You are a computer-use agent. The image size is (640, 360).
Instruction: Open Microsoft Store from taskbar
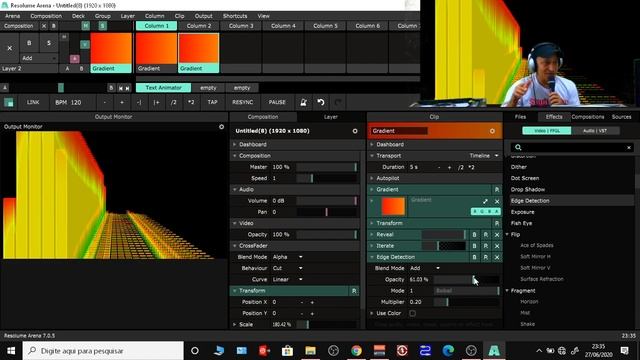tap(287, 351)
